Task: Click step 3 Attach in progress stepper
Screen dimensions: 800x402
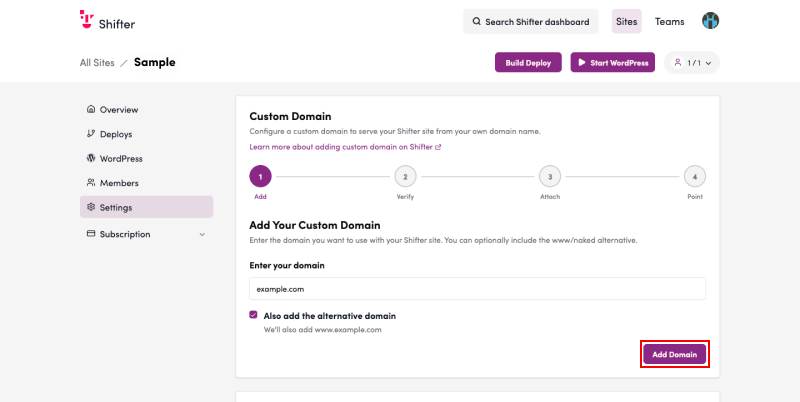Action: pyautogui.click(x=550, y=177)
